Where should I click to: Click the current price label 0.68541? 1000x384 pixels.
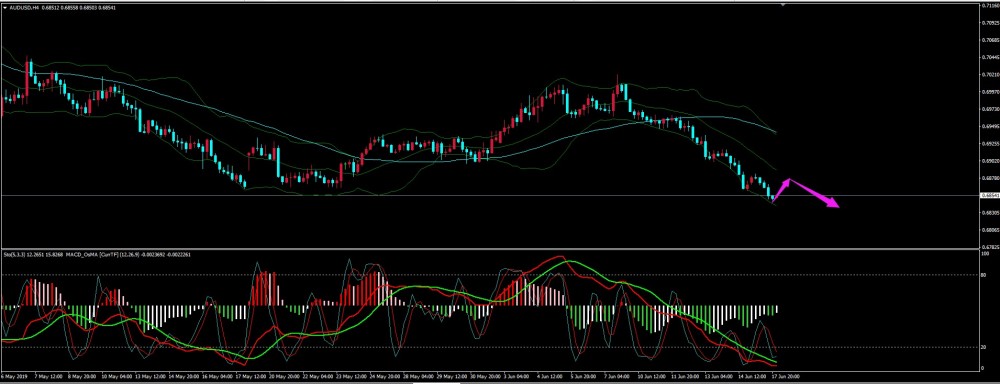989,195
